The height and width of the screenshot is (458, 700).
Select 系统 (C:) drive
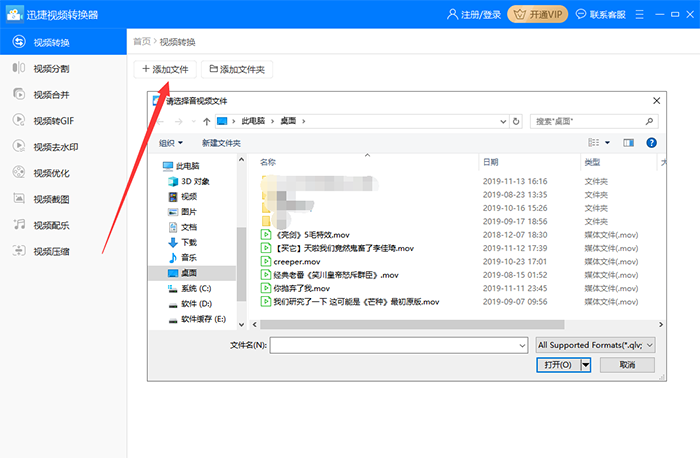point(189,288)
